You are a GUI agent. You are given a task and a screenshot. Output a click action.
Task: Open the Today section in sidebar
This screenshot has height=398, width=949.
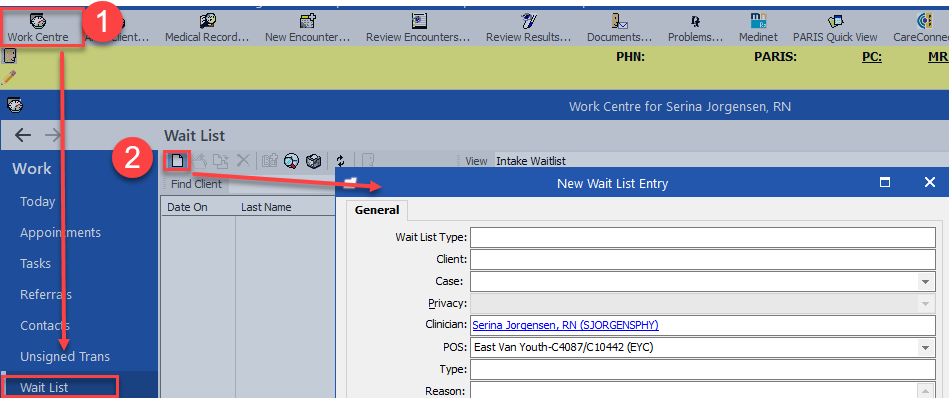(38, 201)
